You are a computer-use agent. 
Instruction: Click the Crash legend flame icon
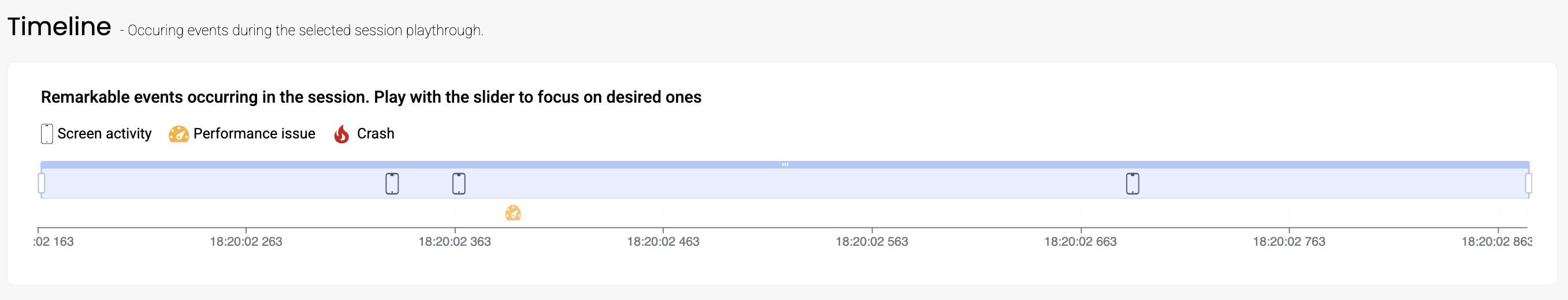coord(341,134)
